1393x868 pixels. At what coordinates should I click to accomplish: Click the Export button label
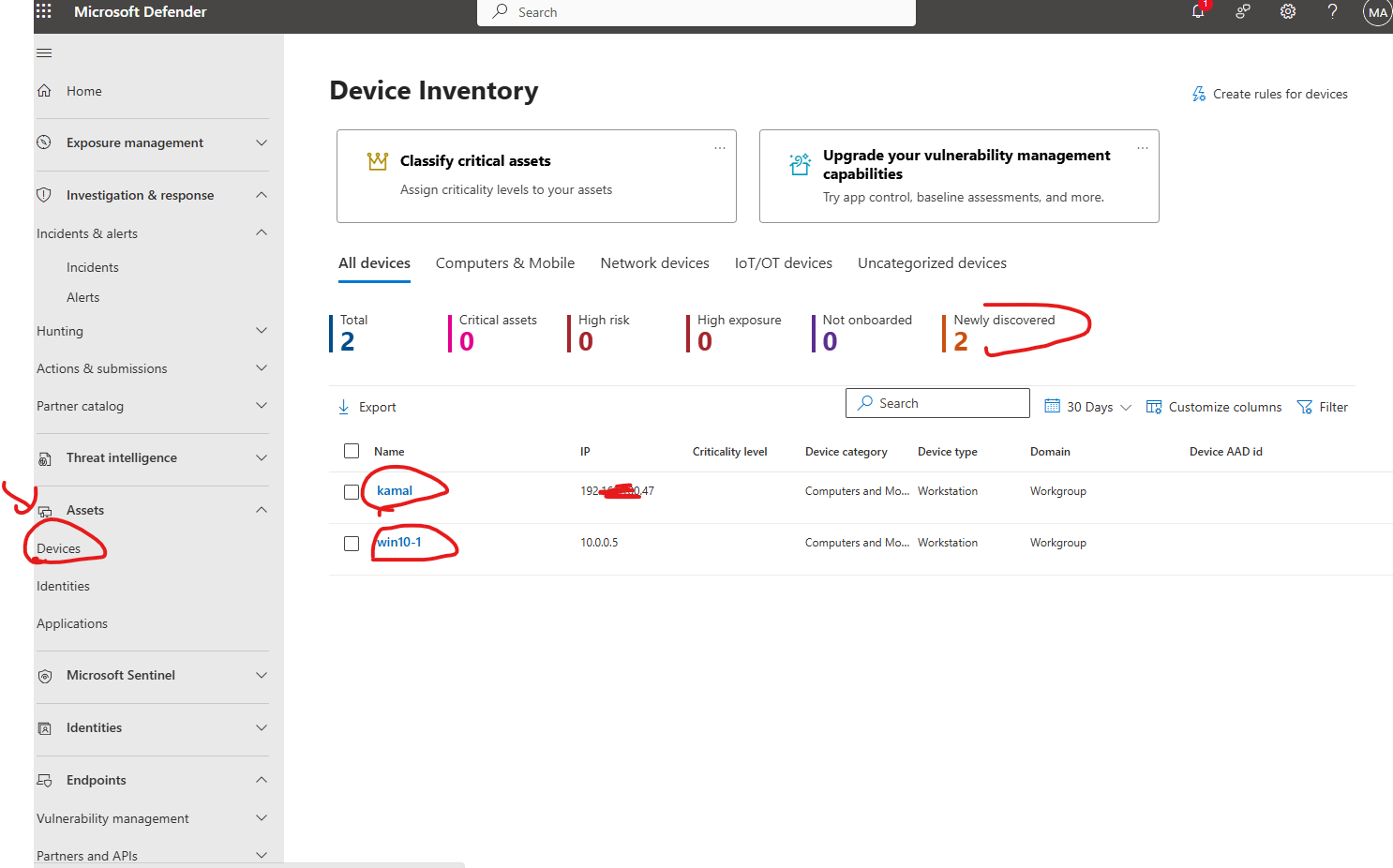point(378,407)
